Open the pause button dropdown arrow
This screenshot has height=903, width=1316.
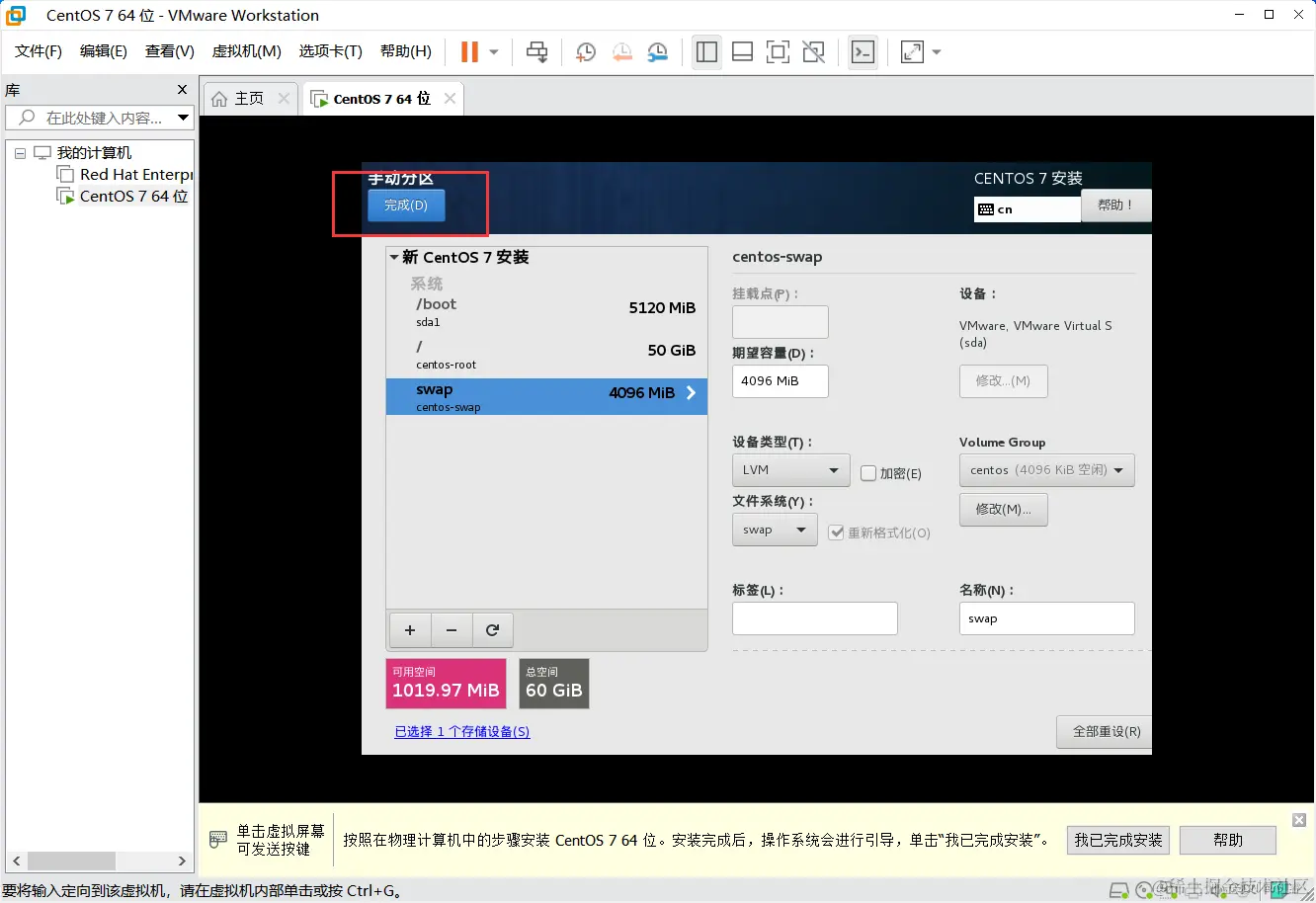(x=494, y=51)
